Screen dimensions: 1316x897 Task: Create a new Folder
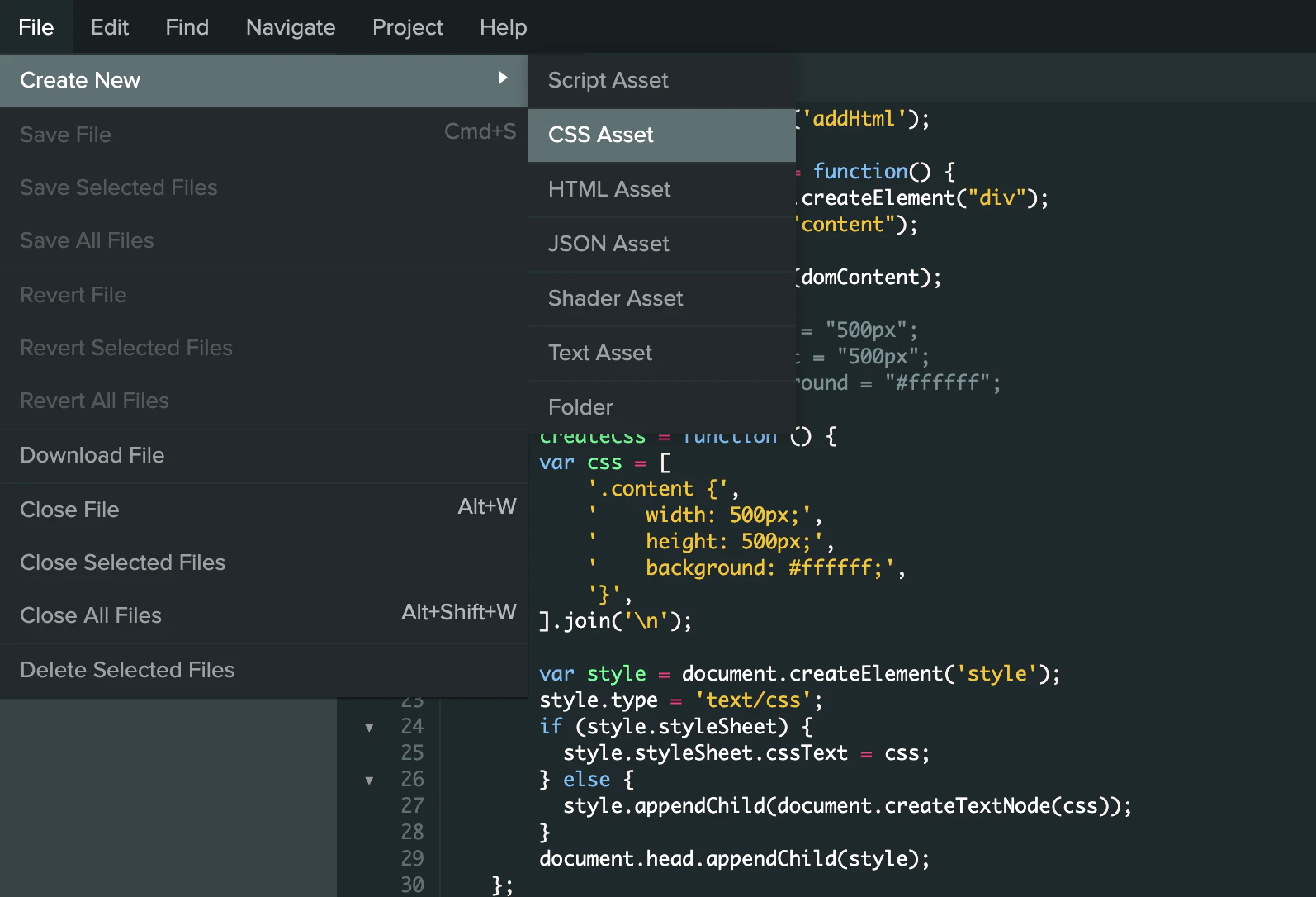tap(662, 407)
